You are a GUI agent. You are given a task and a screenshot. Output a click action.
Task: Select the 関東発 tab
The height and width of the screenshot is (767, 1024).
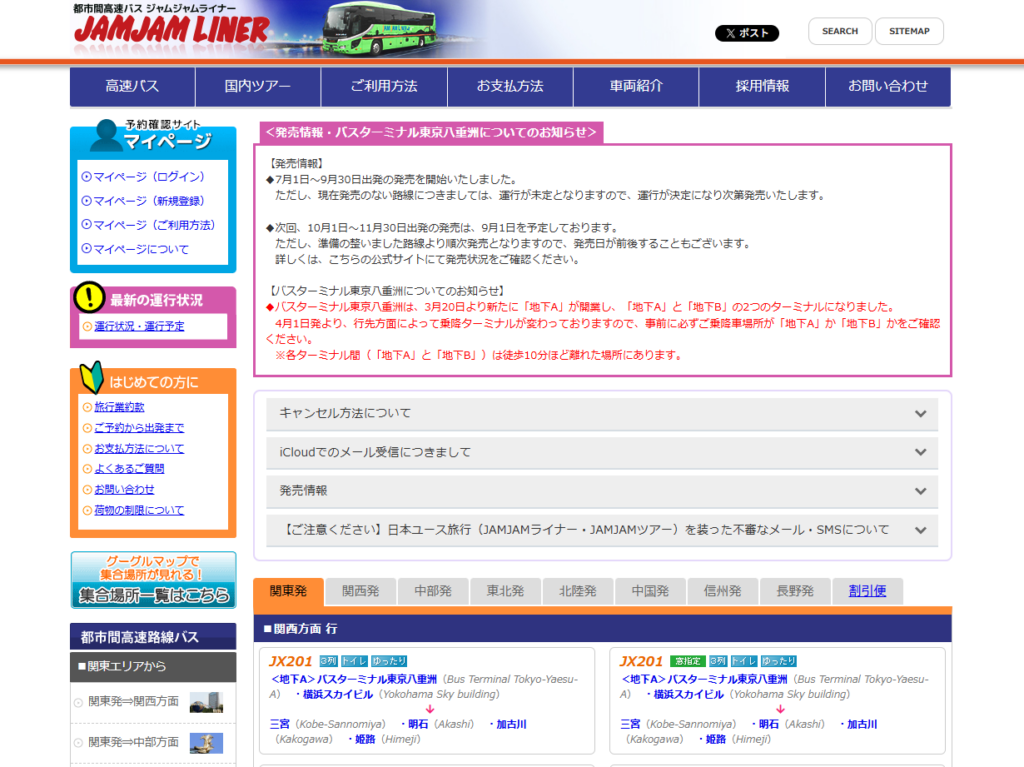(x=288, y=592)
